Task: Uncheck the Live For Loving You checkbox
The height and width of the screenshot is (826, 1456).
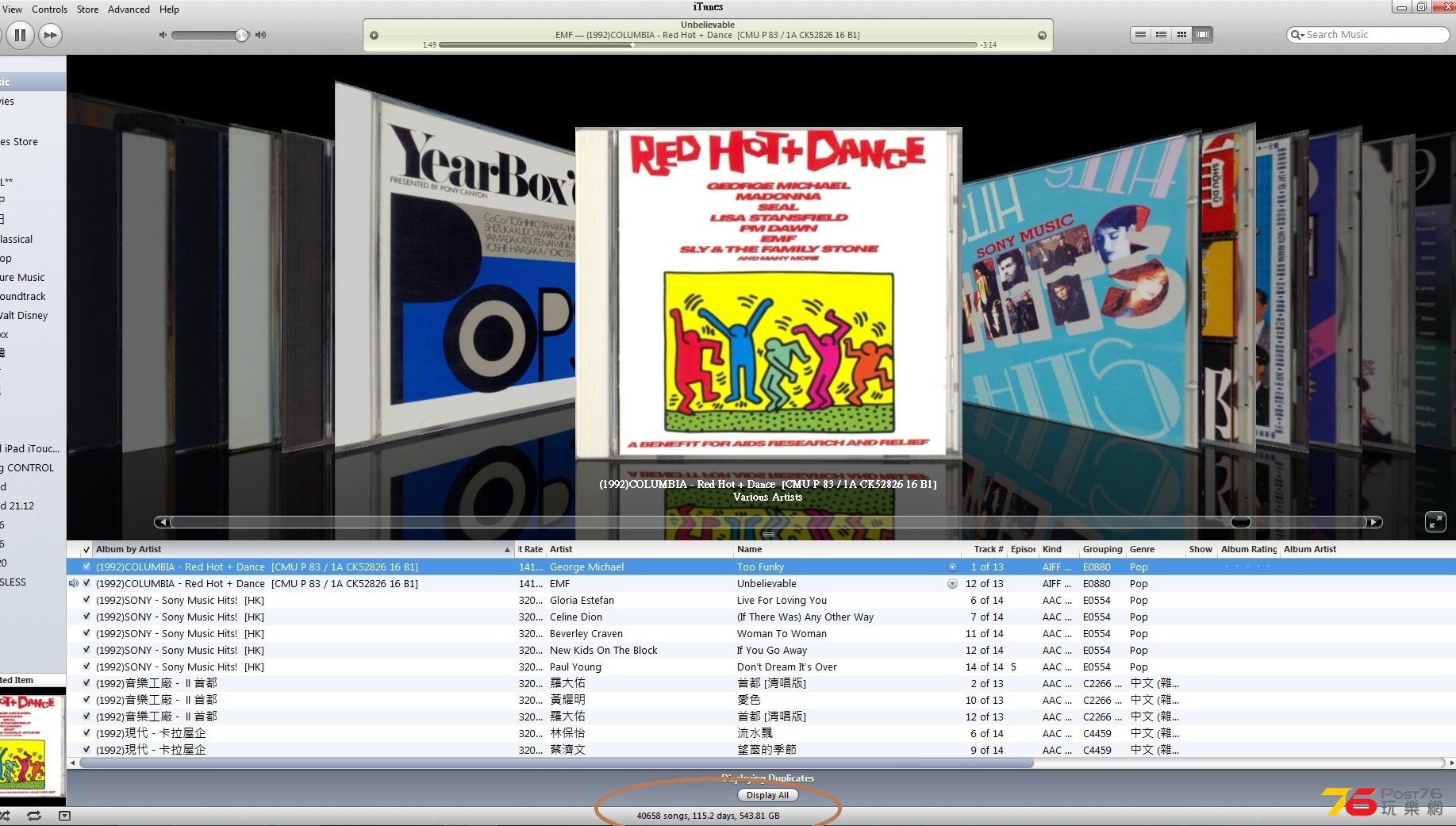Action: (86, 600)
